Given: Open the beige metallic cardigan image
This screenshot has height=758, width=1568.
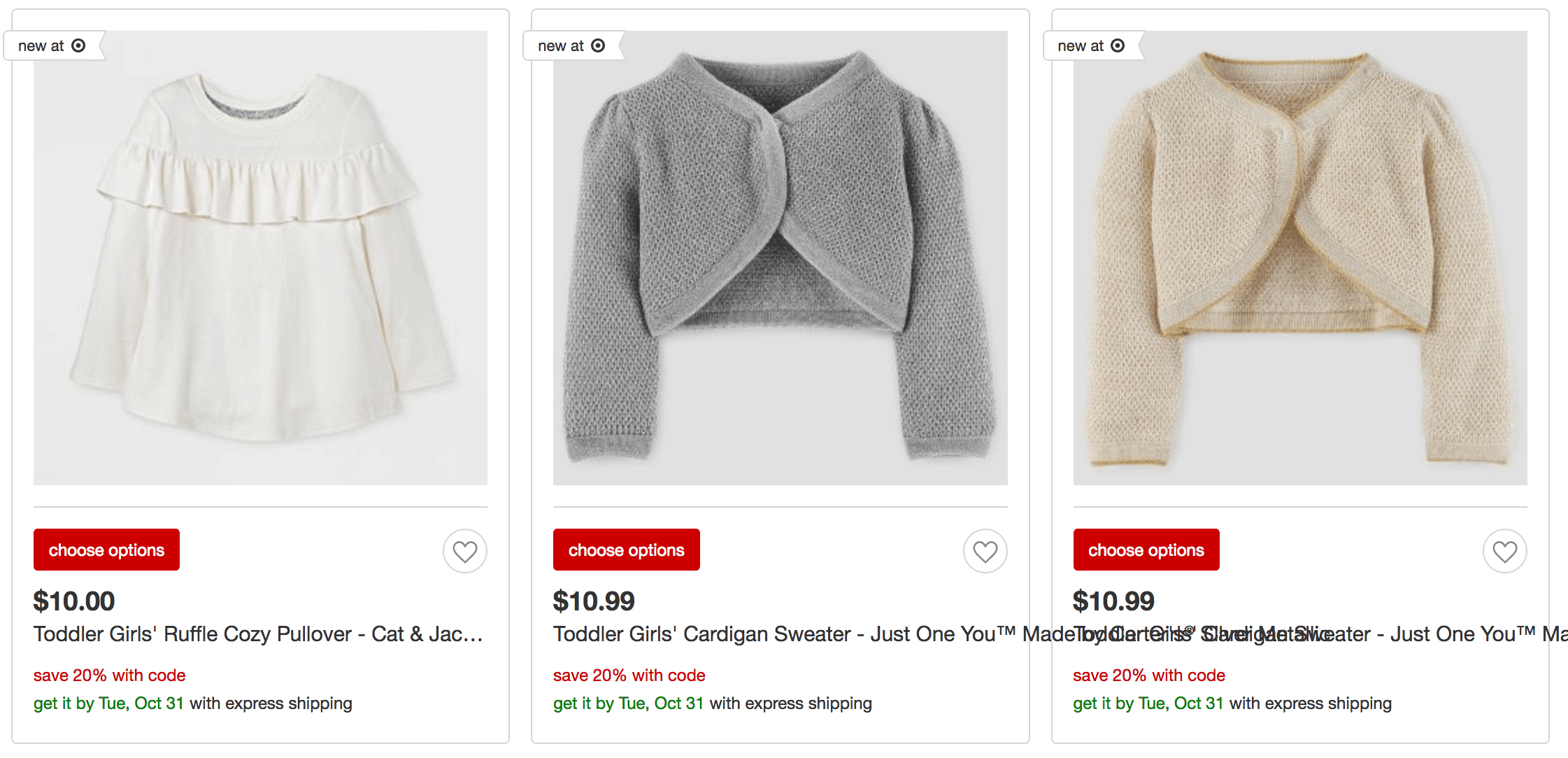Looking at the screenshot, I should 1299,258.
